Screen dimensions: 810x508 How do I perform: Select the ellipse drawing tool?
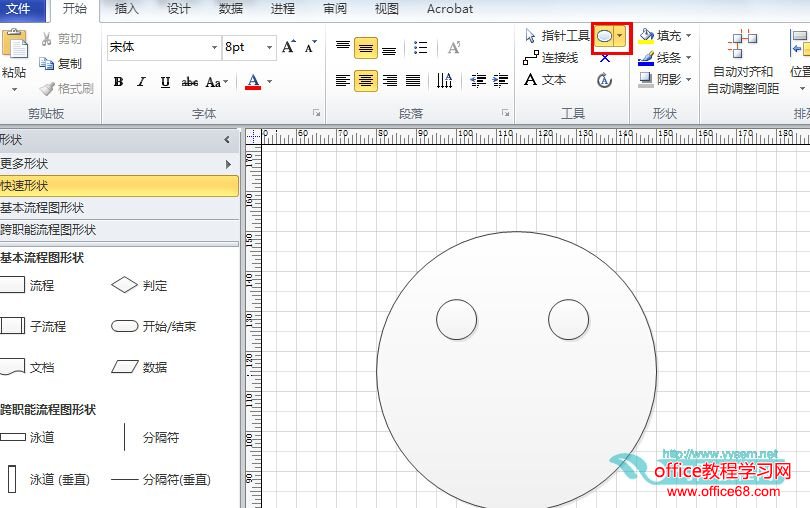(605, 36)
